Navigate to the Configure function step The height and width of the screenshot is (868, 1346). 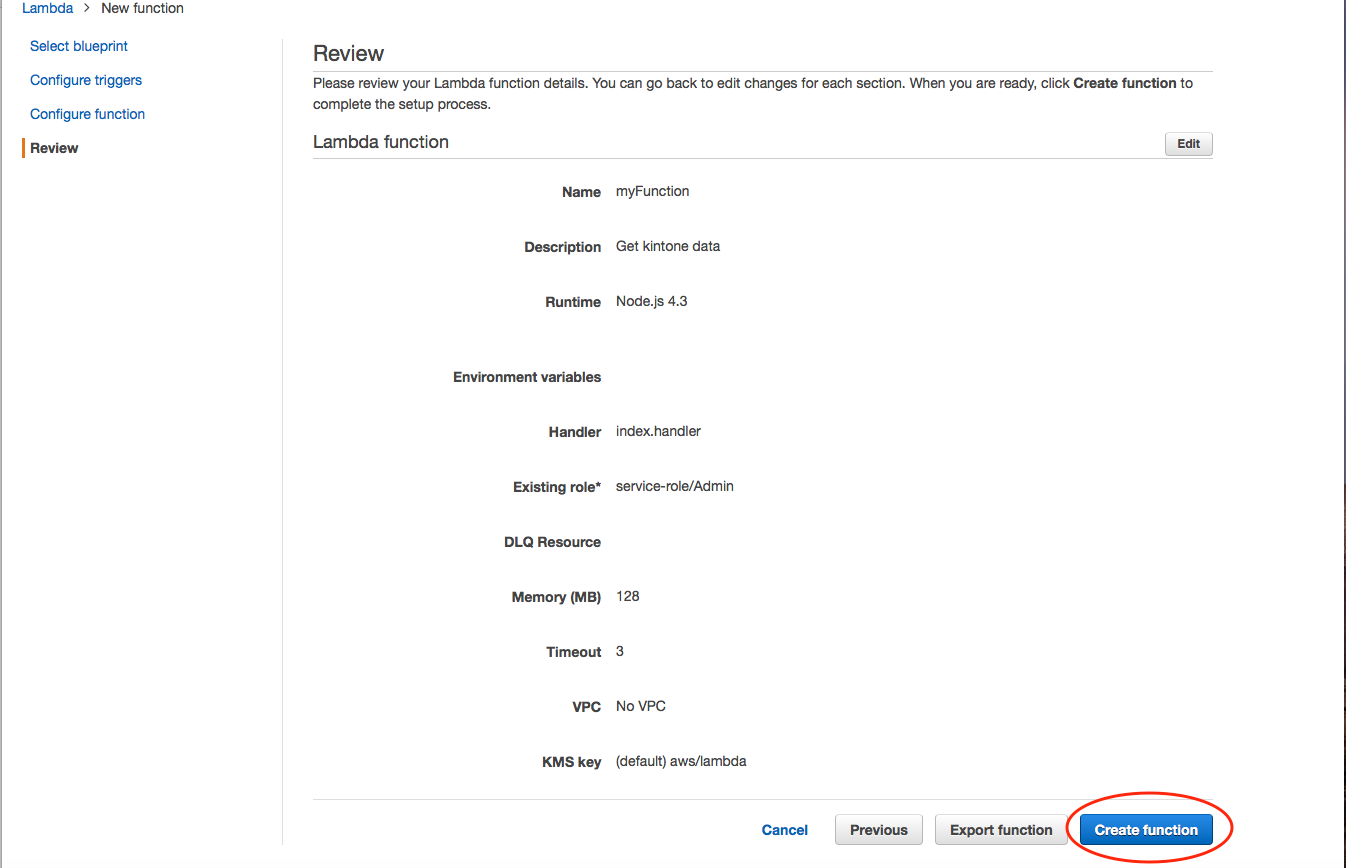(x=87, y=114)
